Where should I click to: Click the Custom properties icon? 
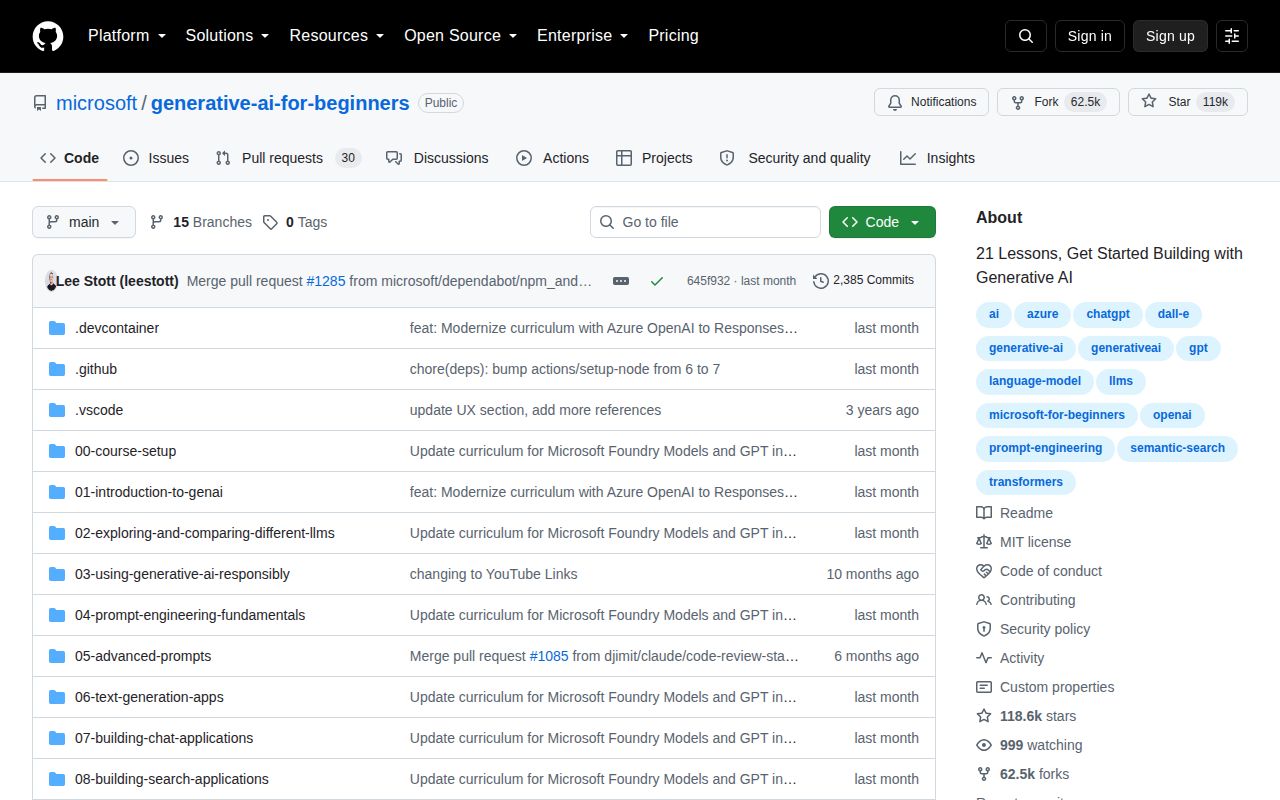[984, 687]
